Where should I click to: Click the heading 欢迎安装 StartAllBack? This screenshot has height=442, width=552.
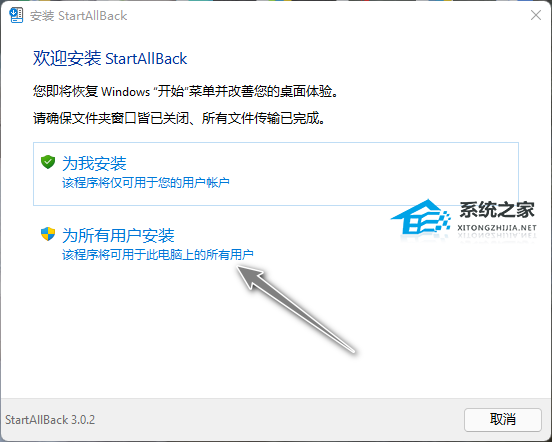110,58
